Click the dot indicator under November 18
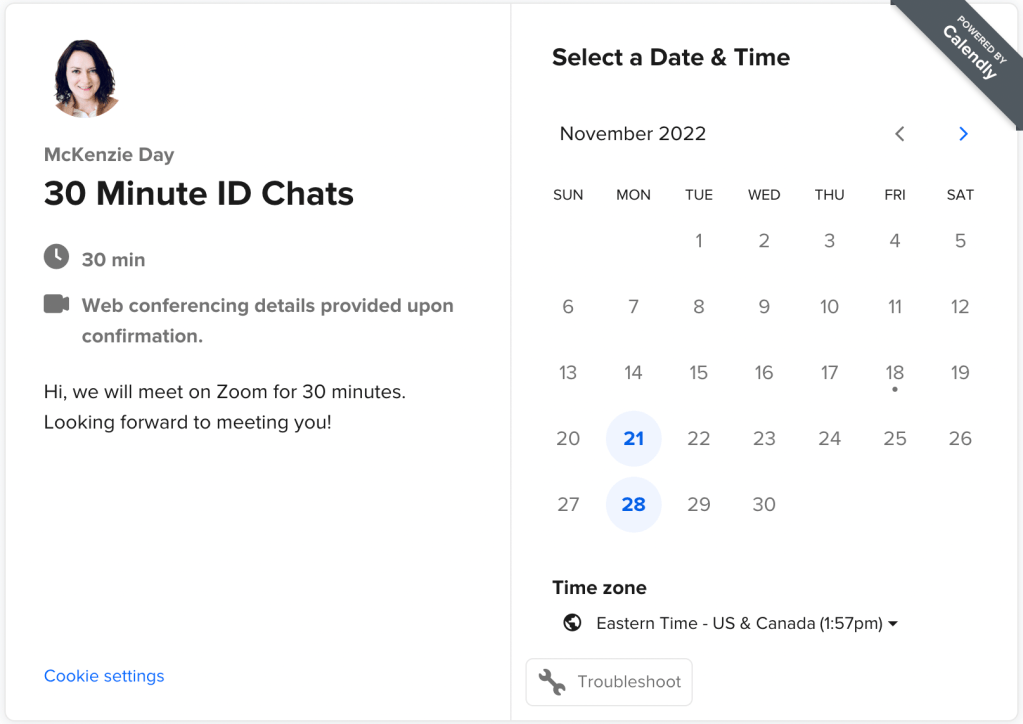1023x724 pixels. tap(894, 390)
